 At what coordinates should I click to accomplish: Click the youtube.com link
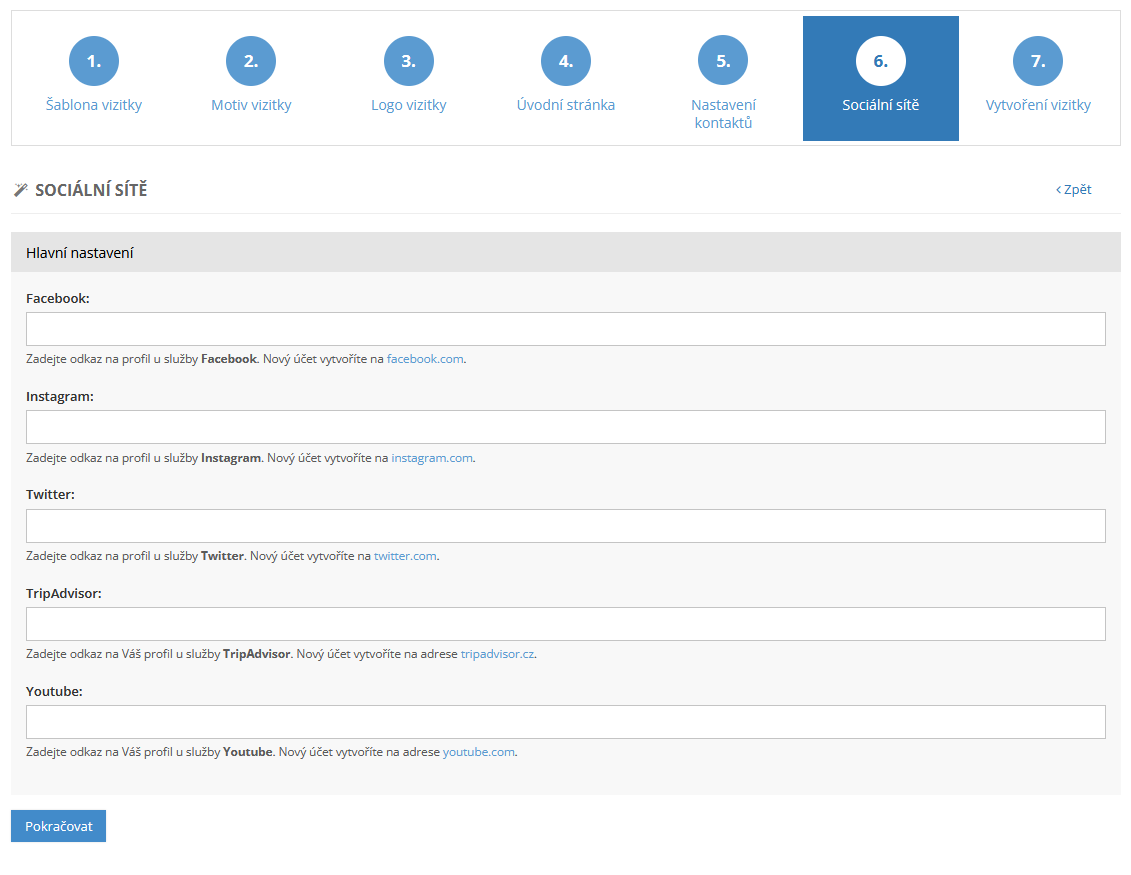(x=479, y=752)
